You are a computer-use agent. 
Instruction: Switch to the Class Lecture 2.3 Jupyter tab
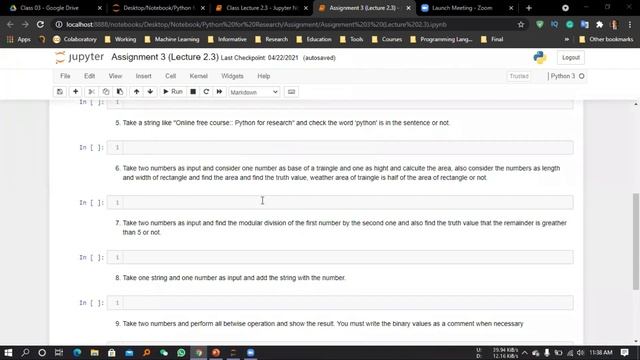point(261,8)
